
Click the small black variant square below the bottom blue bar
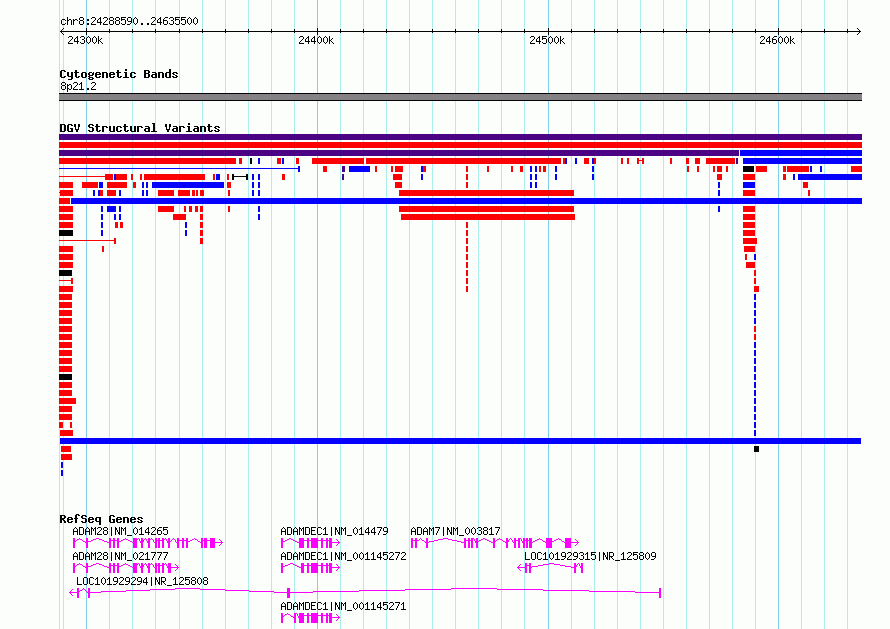click(x=756, y=449)
